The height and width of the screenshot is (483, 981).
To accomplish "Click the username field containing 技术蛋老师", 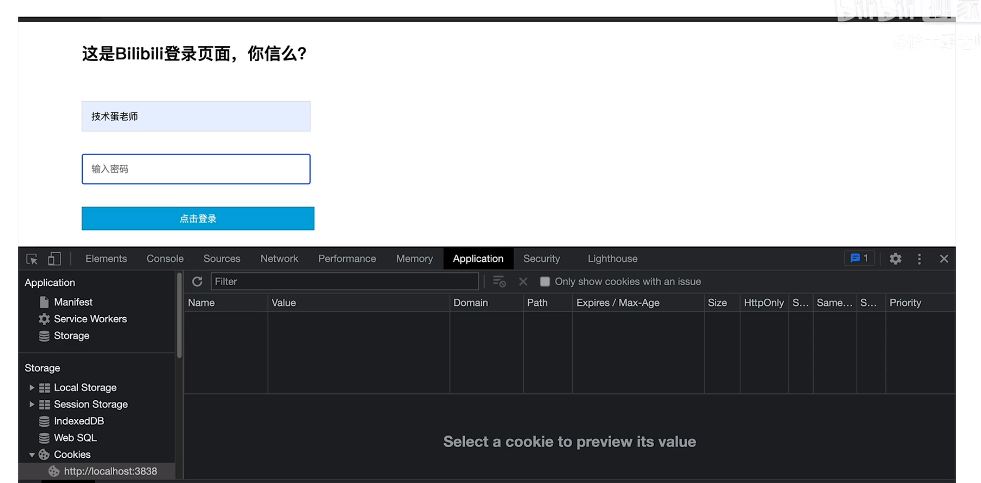I will coord(196,116).
